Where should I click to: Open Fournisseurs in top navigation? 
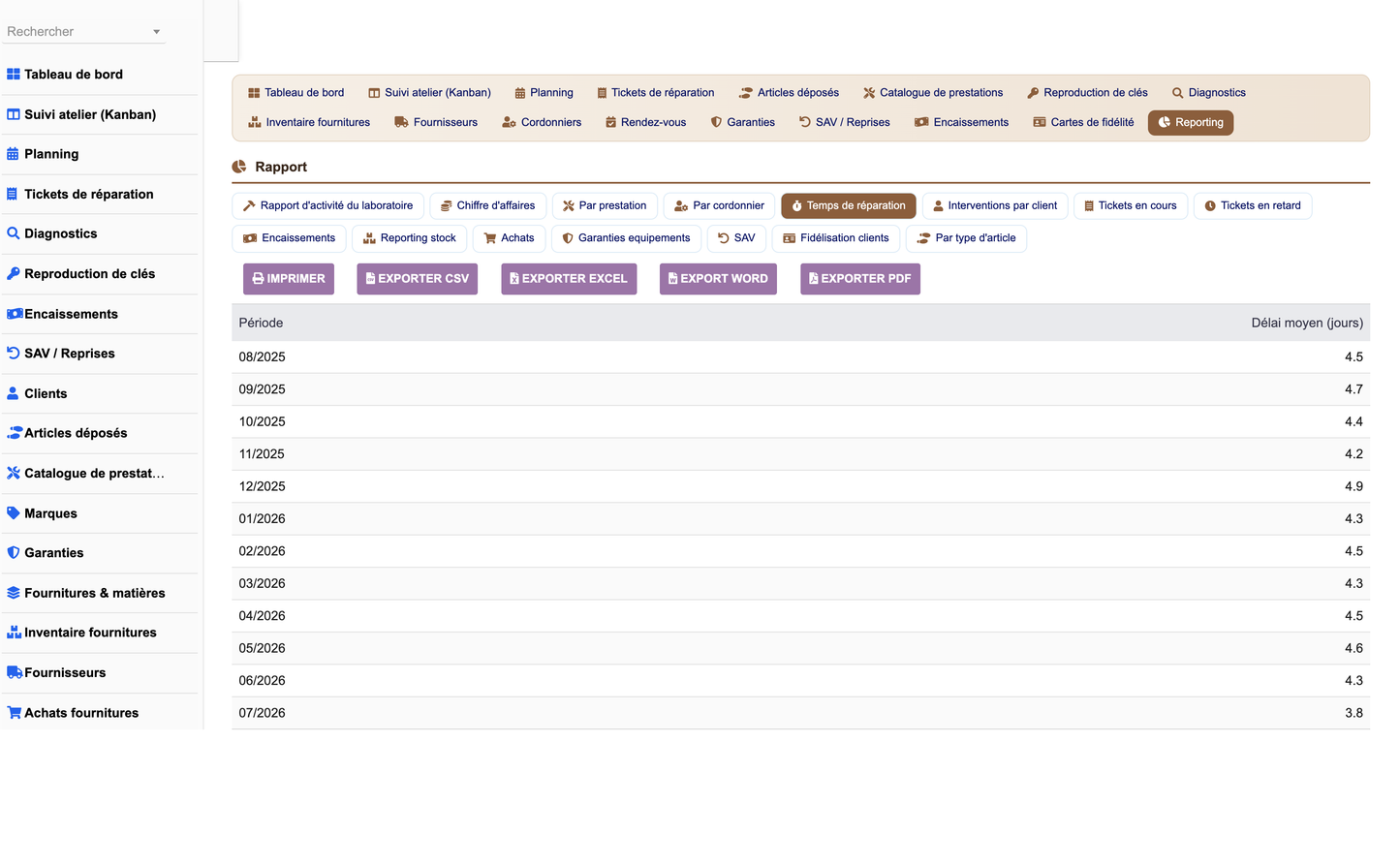tap(436, 123)
